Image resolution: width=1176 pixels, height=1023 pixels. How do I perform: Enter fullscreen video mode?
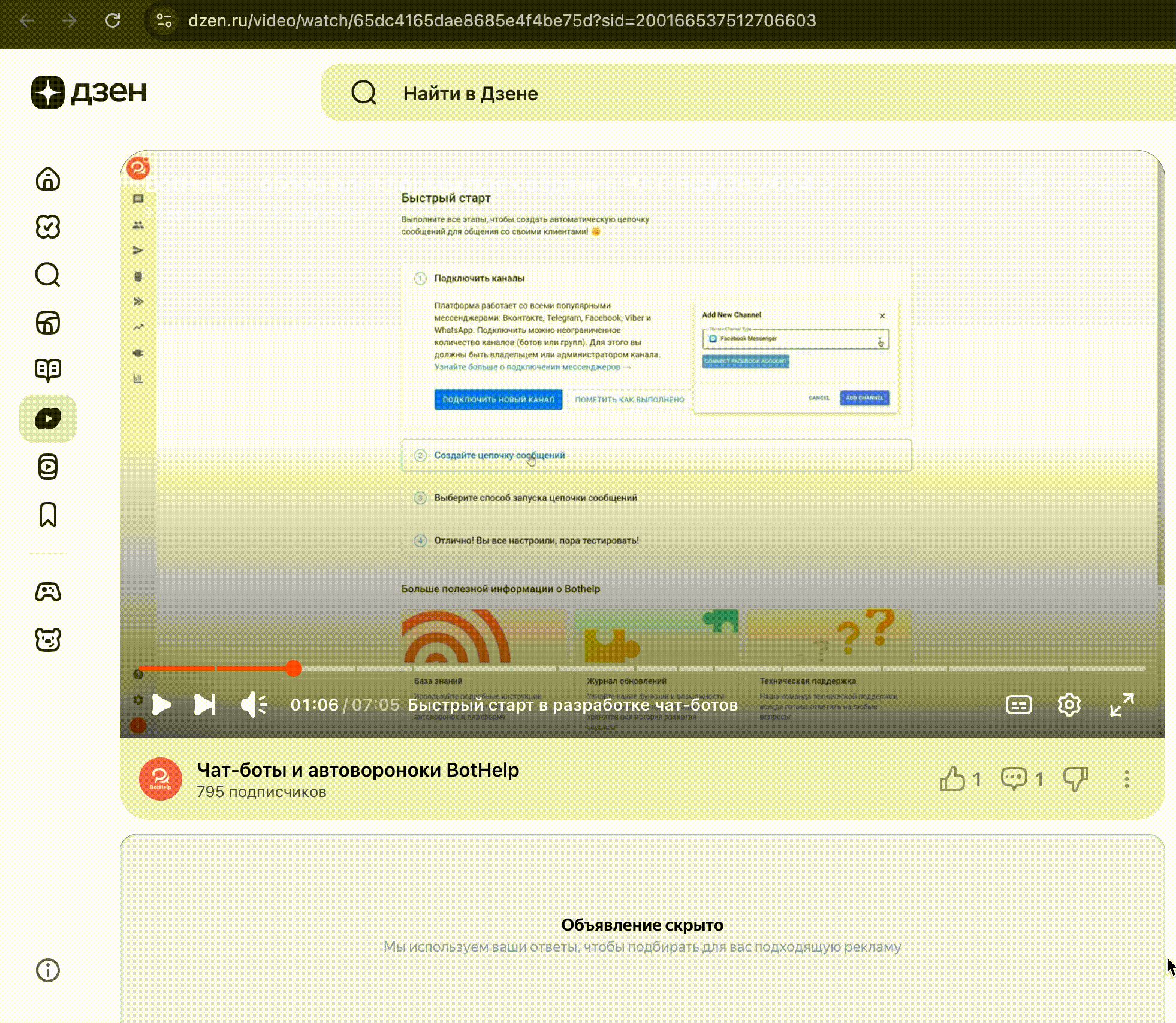(x=1121, y=705)
